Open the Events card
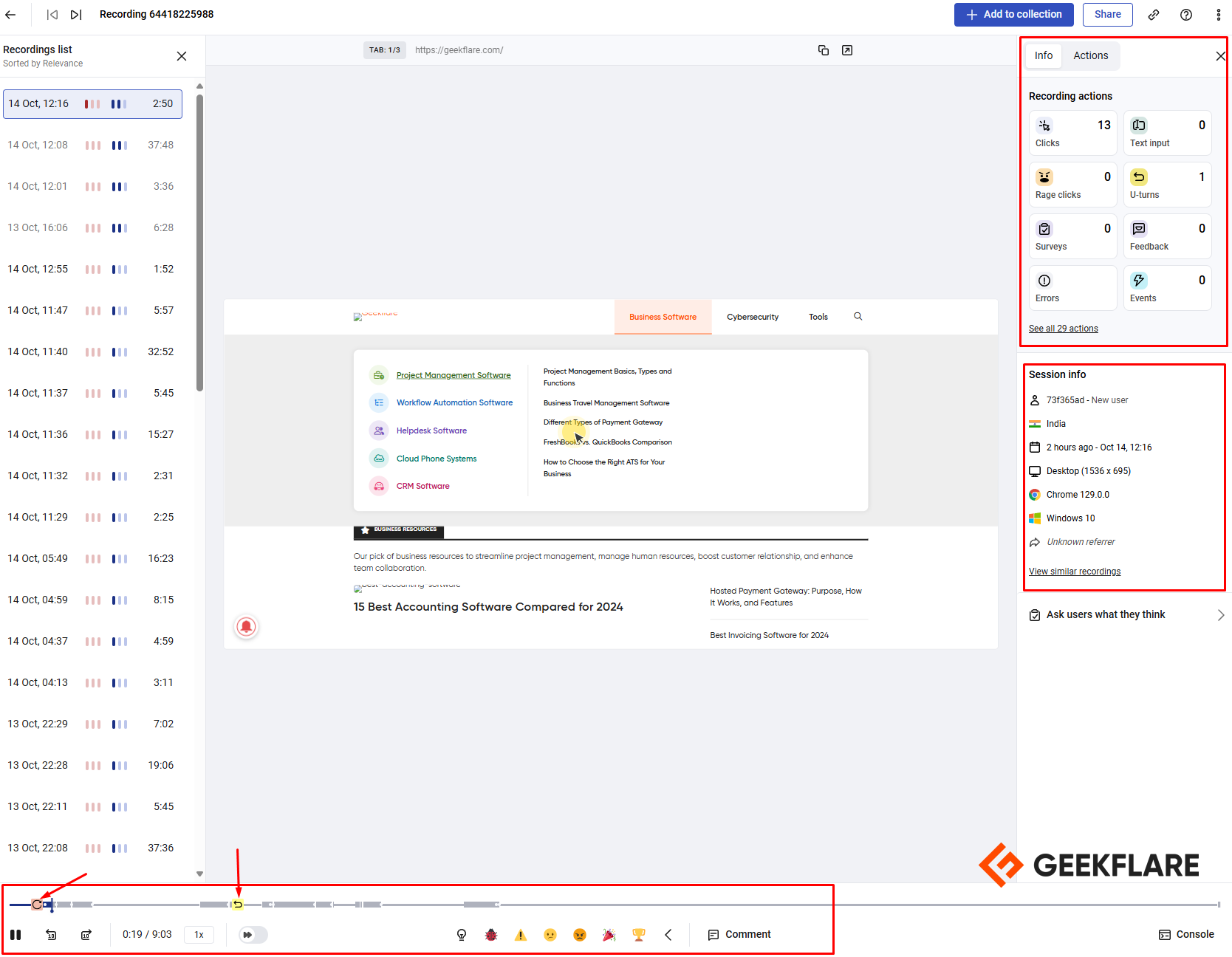 point(1167,288)
